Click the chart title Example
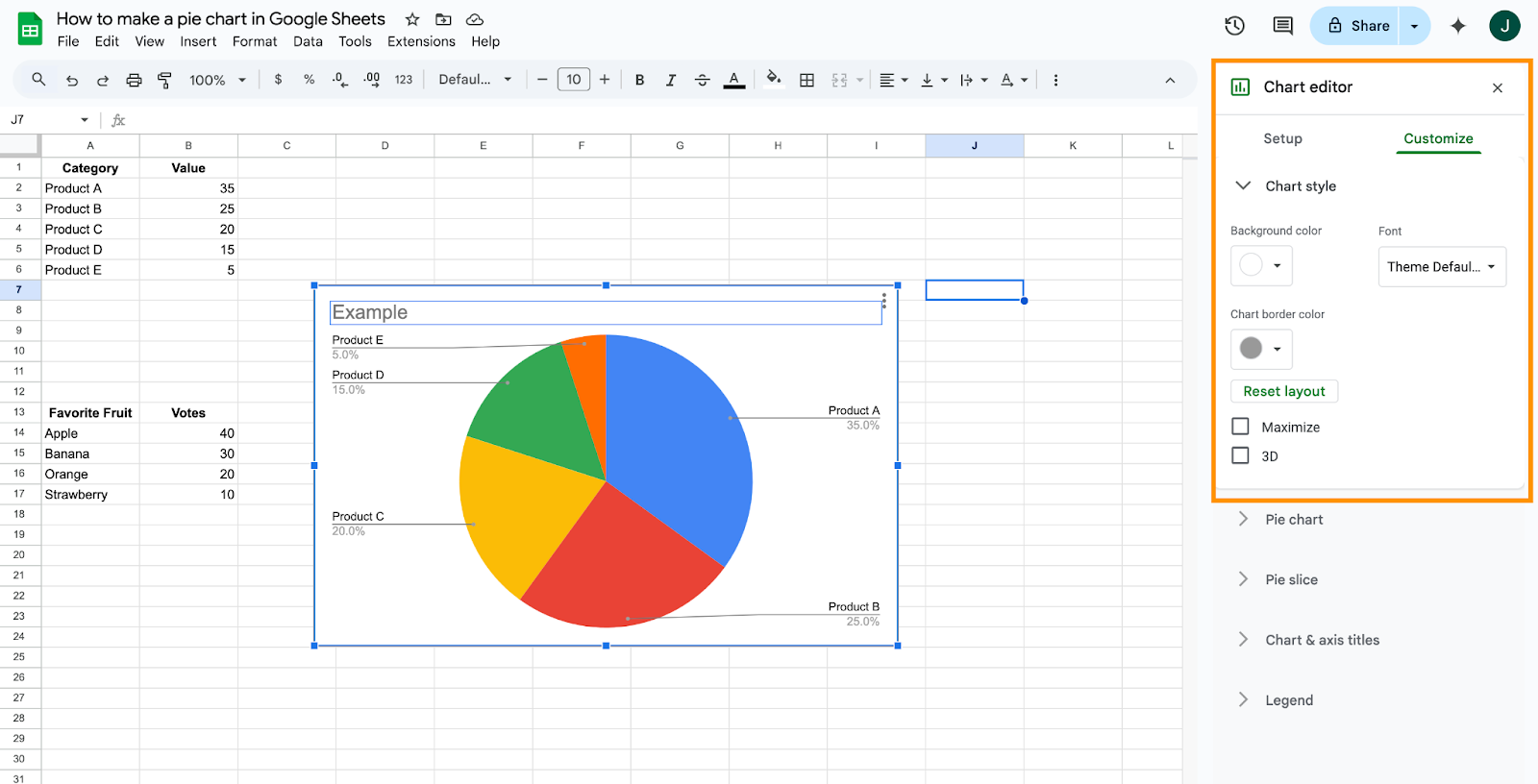1538x784 pixels. point(605,312)
